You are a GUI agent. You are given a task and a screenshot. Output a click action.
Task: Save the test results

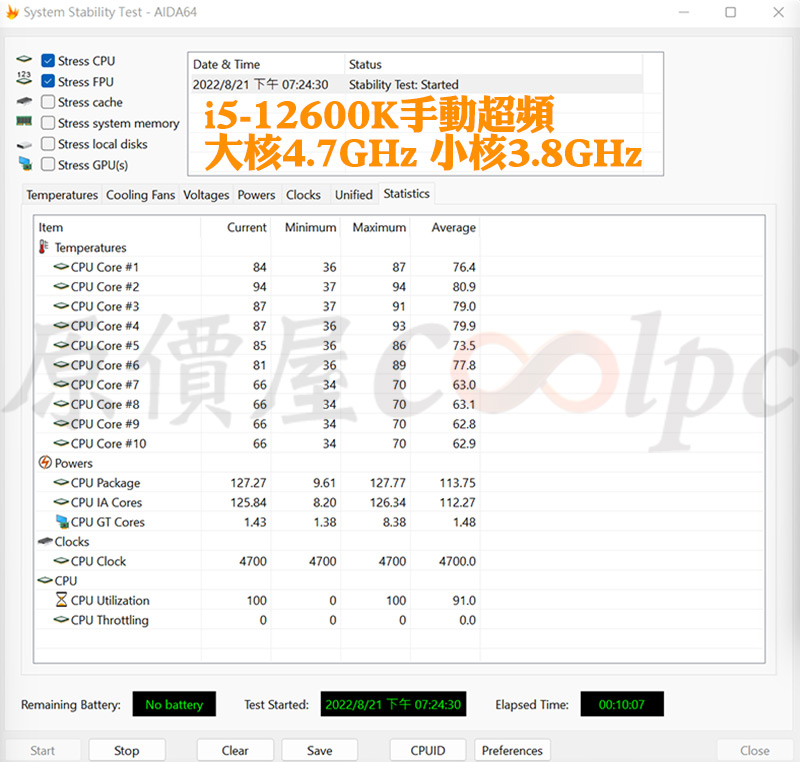(x=319, y=750)
